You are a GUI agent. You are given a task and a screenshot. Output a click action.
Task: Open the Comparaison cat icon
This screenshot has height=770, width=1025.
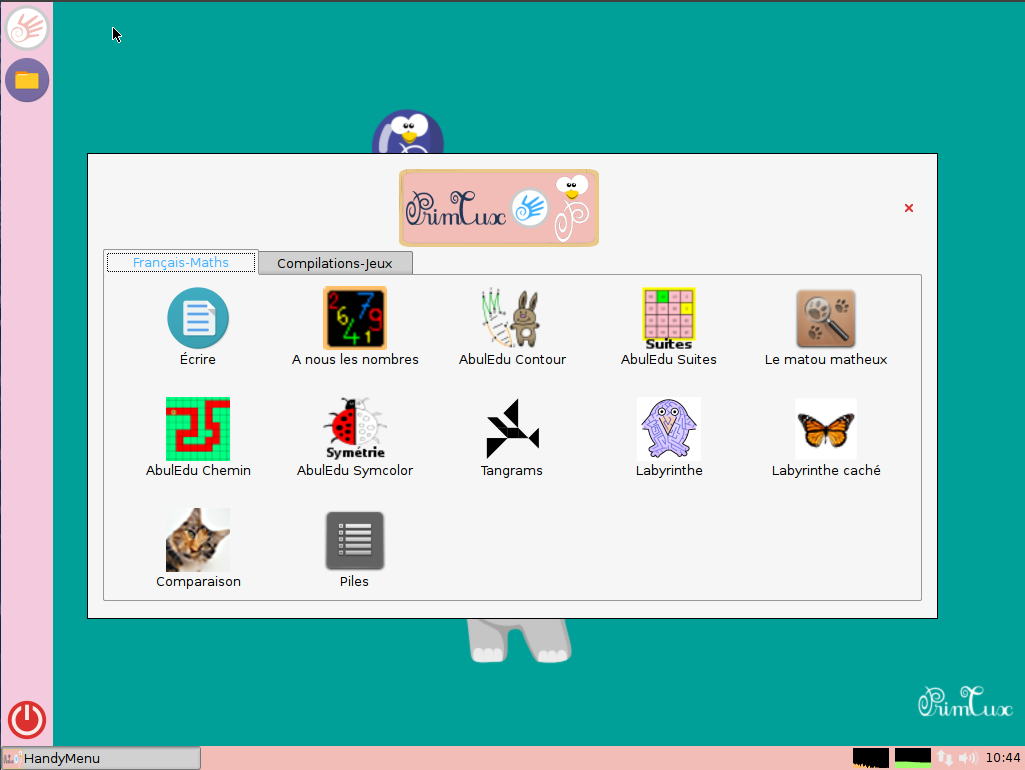coord(198,540)
